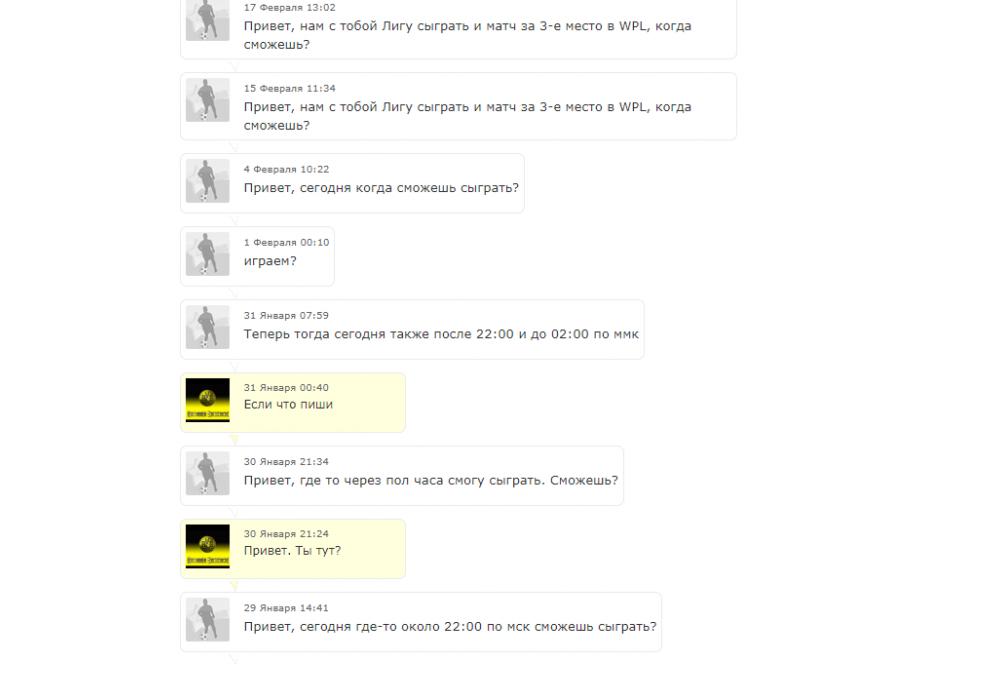The width and height of the screenshot is (1000, 700).
Task: Open yellow-black avatar on 'Привет. Ты тут?'
Action: click(x=207, y=546)
